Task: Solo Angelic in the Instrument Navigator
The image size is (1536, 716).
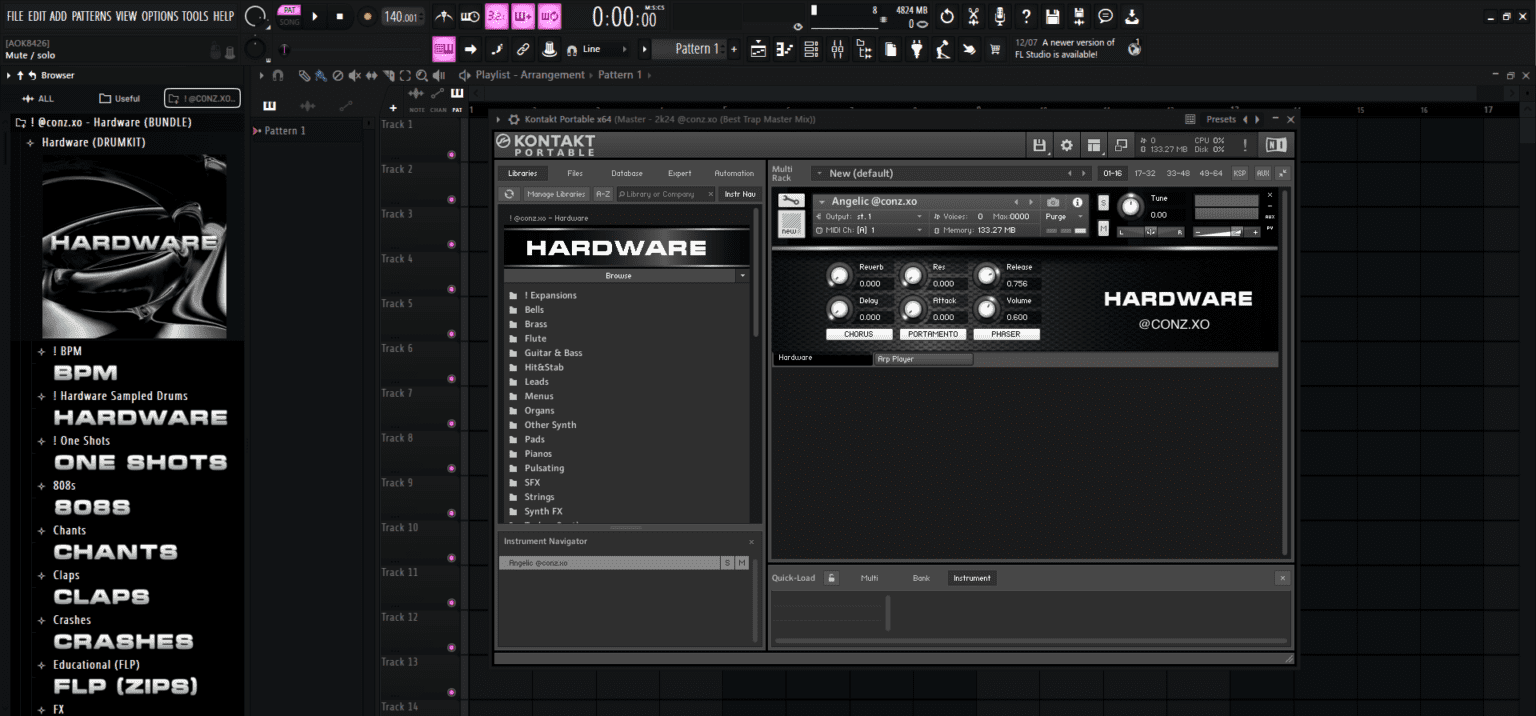Action: [x=727, y=562]
